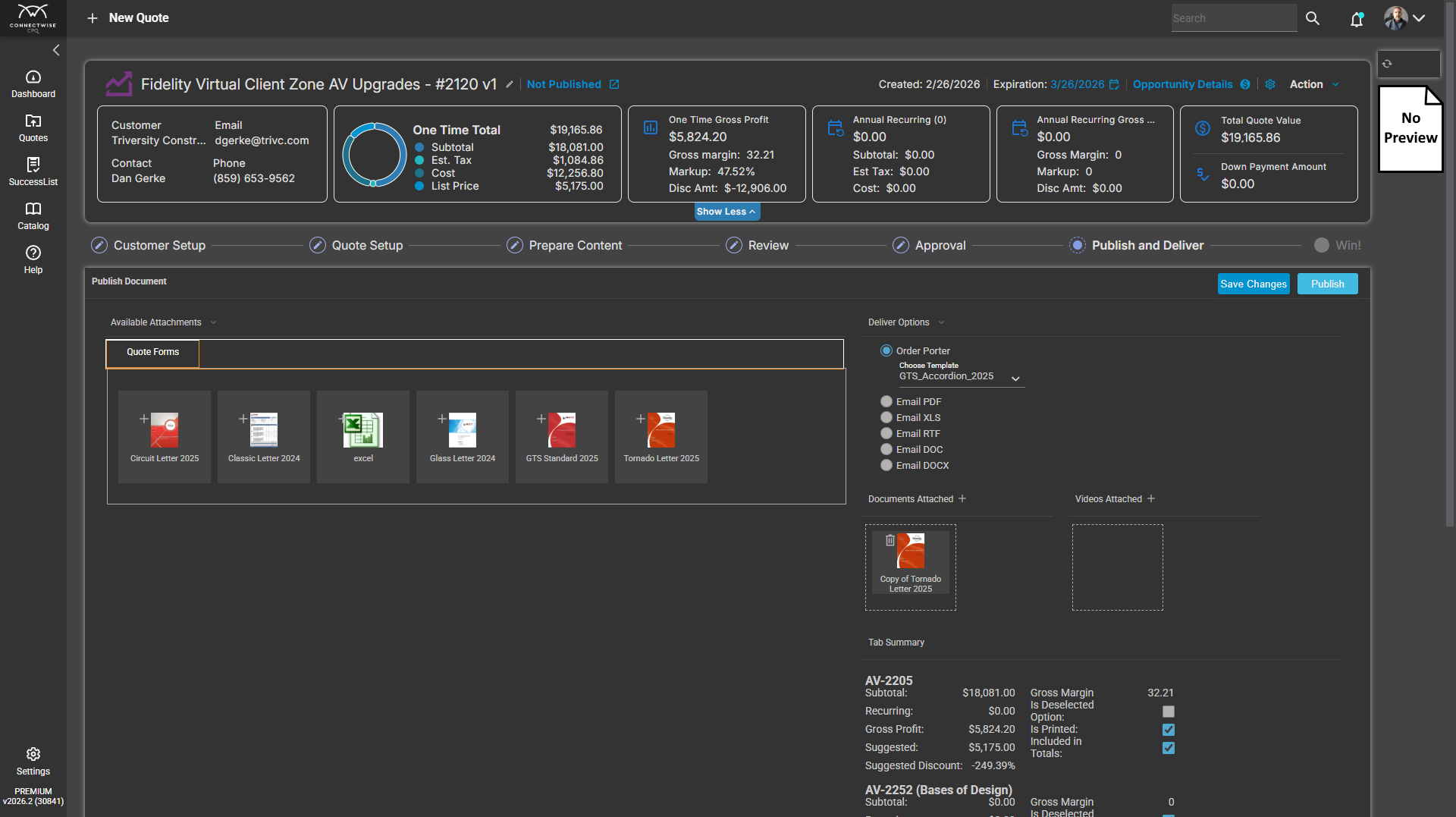Click the refresh preview icon
The width and height of the screenshot is (1456, 817).
[x=1387, y=64]
